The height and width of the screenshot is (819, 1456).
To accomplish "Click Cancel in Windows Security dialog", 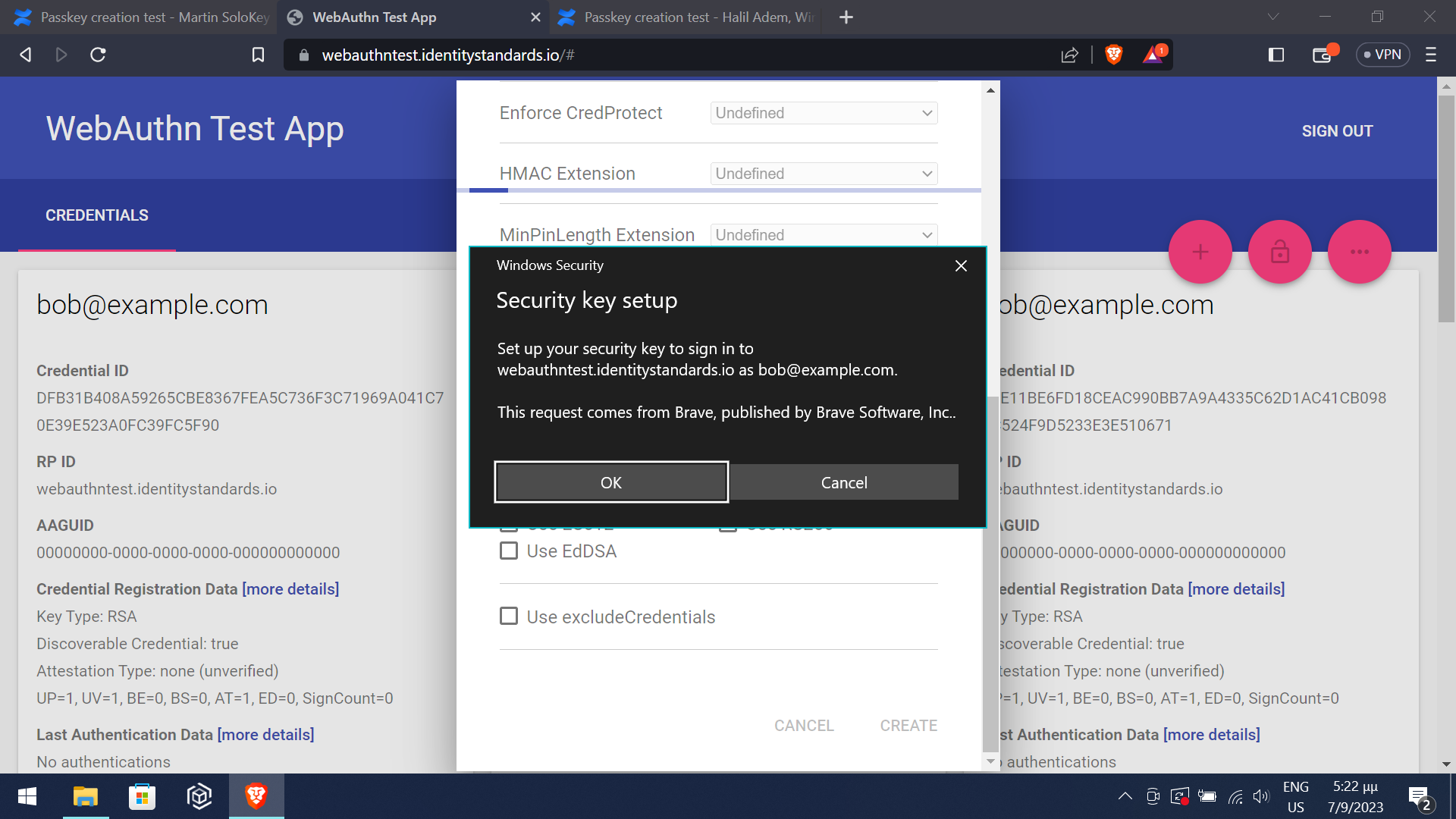I will click(x=844, y=482).
